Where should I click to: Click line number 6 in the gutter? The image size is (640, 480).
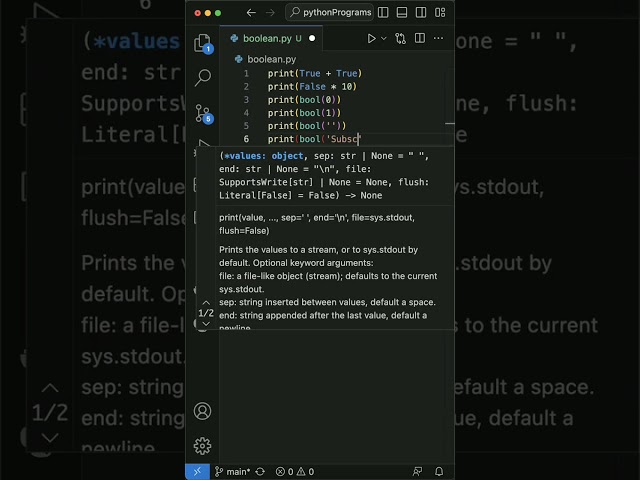[246, 139]
